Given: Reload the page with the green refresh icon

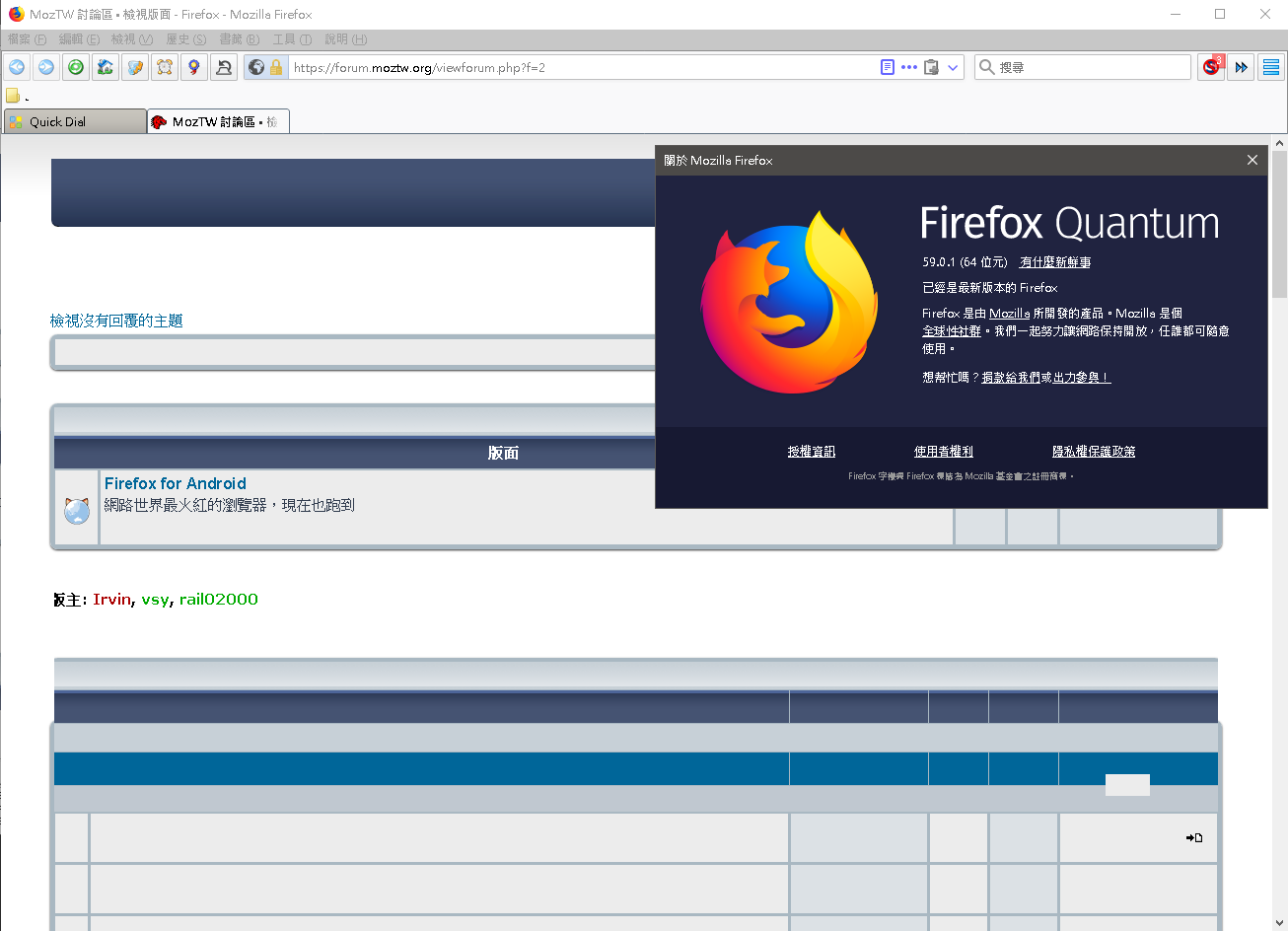Looking at the screenshot, I should (76, 67).
